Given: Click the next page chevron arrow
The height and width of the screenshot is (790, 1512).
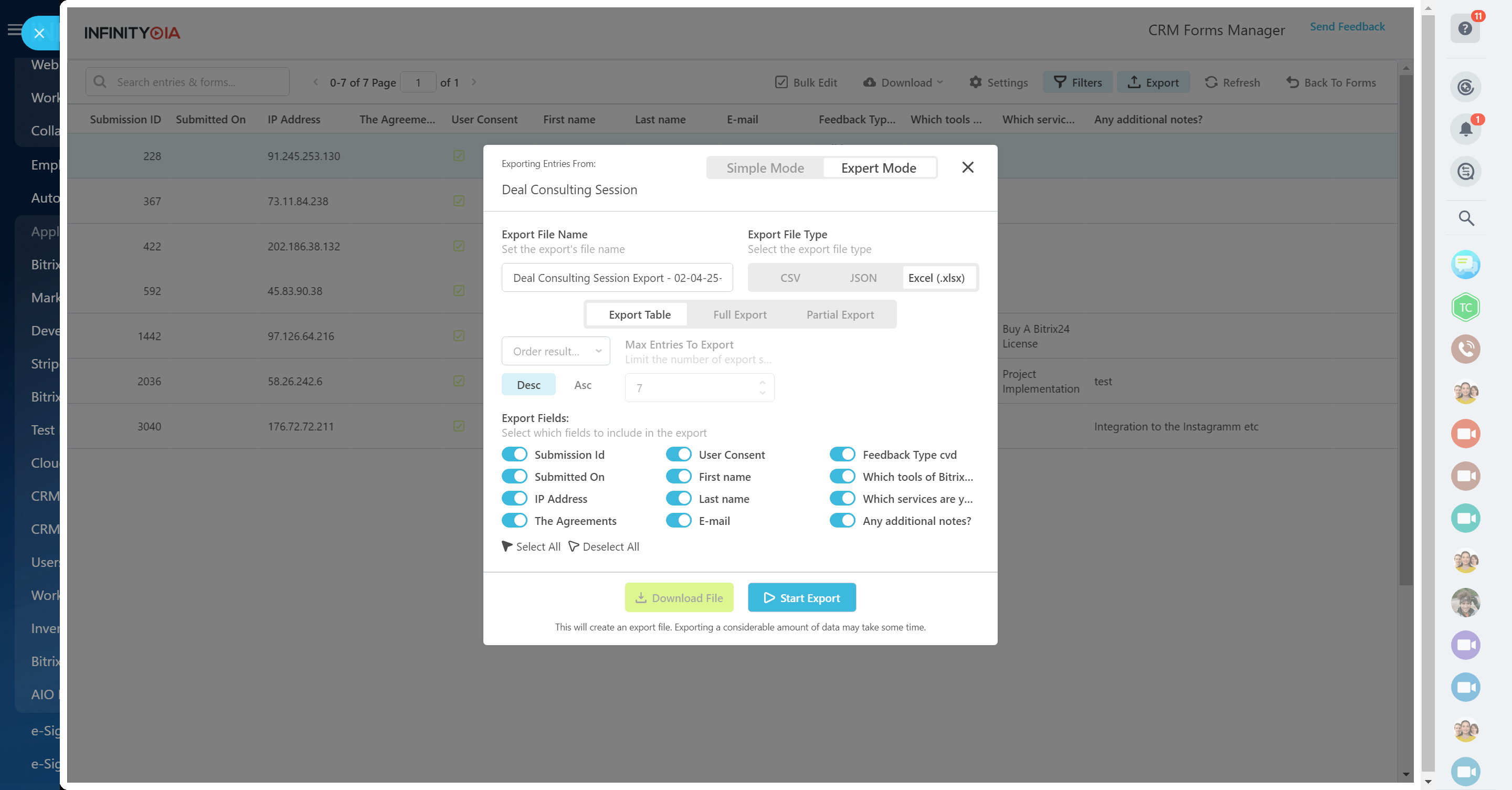Looking at the screenshot, I should pos(474,82).
